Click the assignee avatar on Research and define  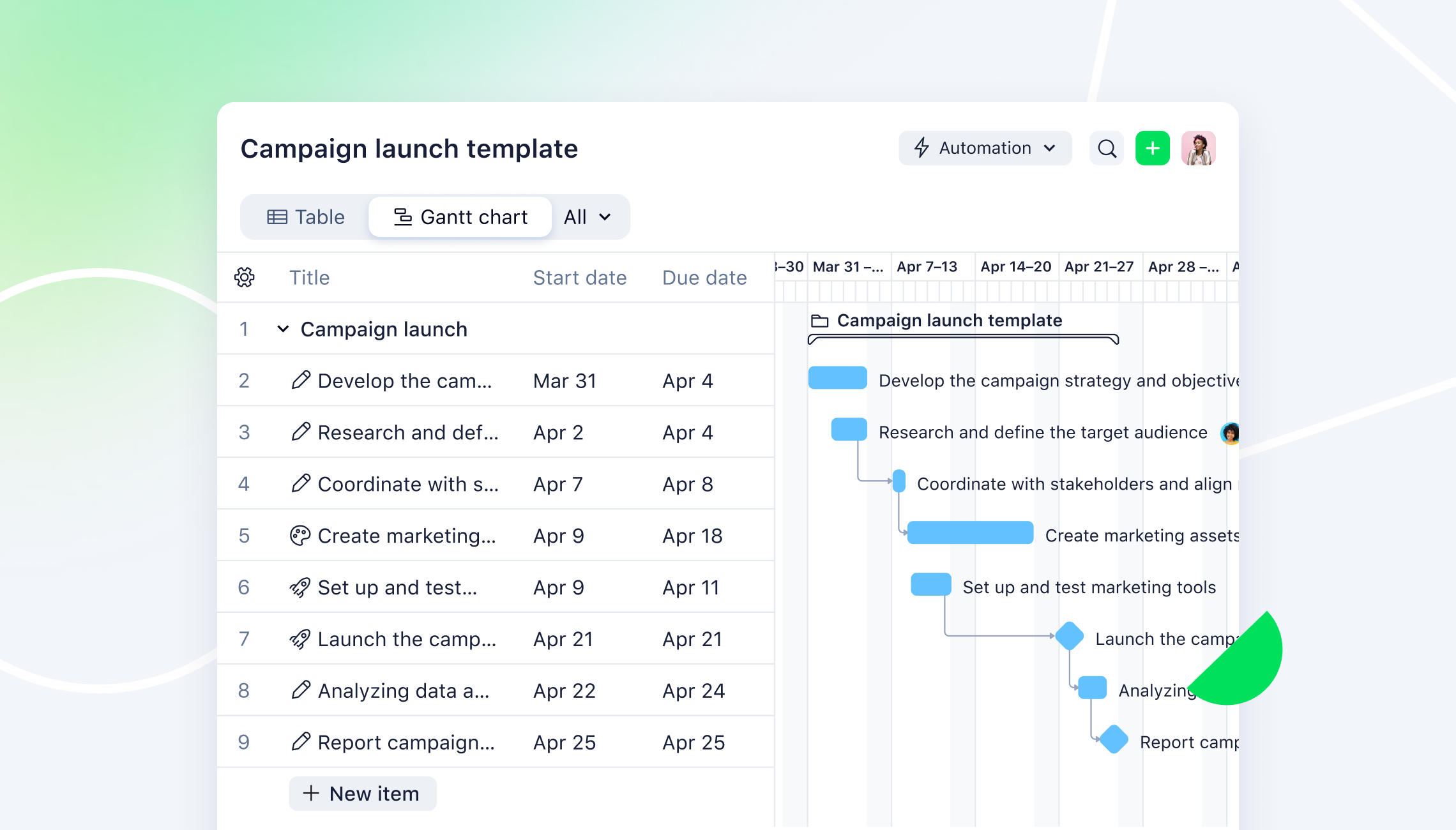1229,432
